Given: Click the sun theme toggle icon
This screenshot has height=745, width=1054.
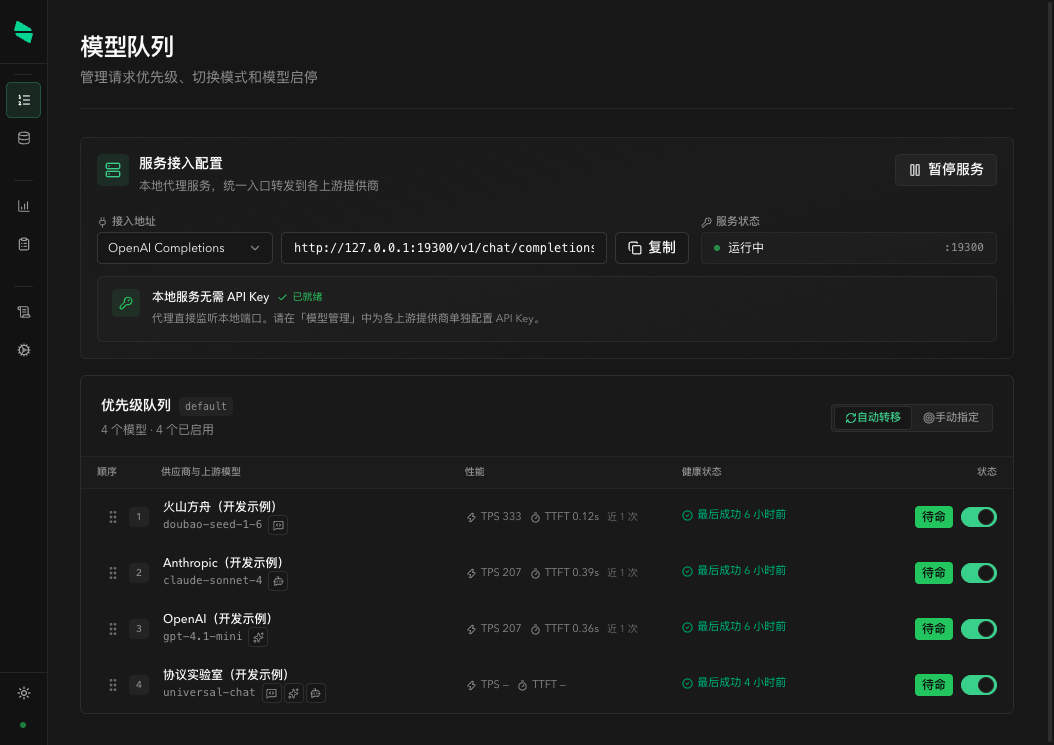Looking at the screenshot, I should pos(24,693).
